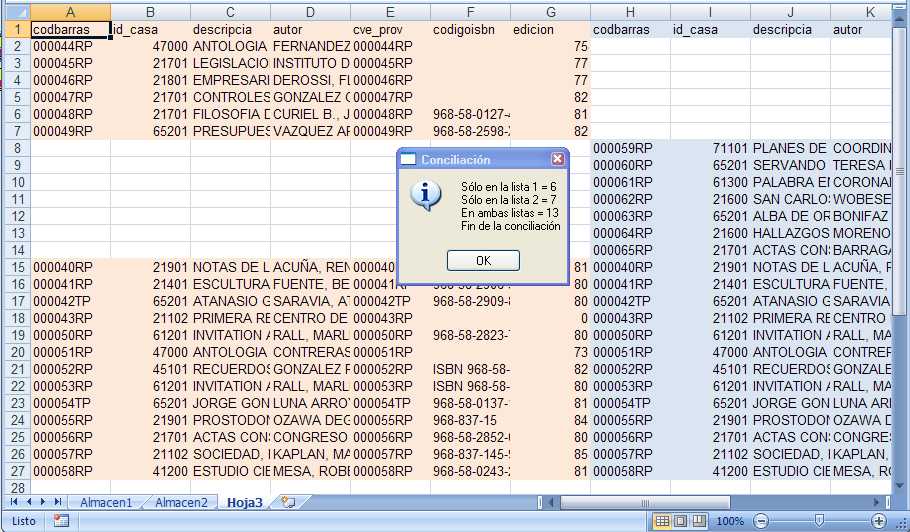Click cell D26 KAPLAN in column D
910x532 pixels.
point(310,454)
